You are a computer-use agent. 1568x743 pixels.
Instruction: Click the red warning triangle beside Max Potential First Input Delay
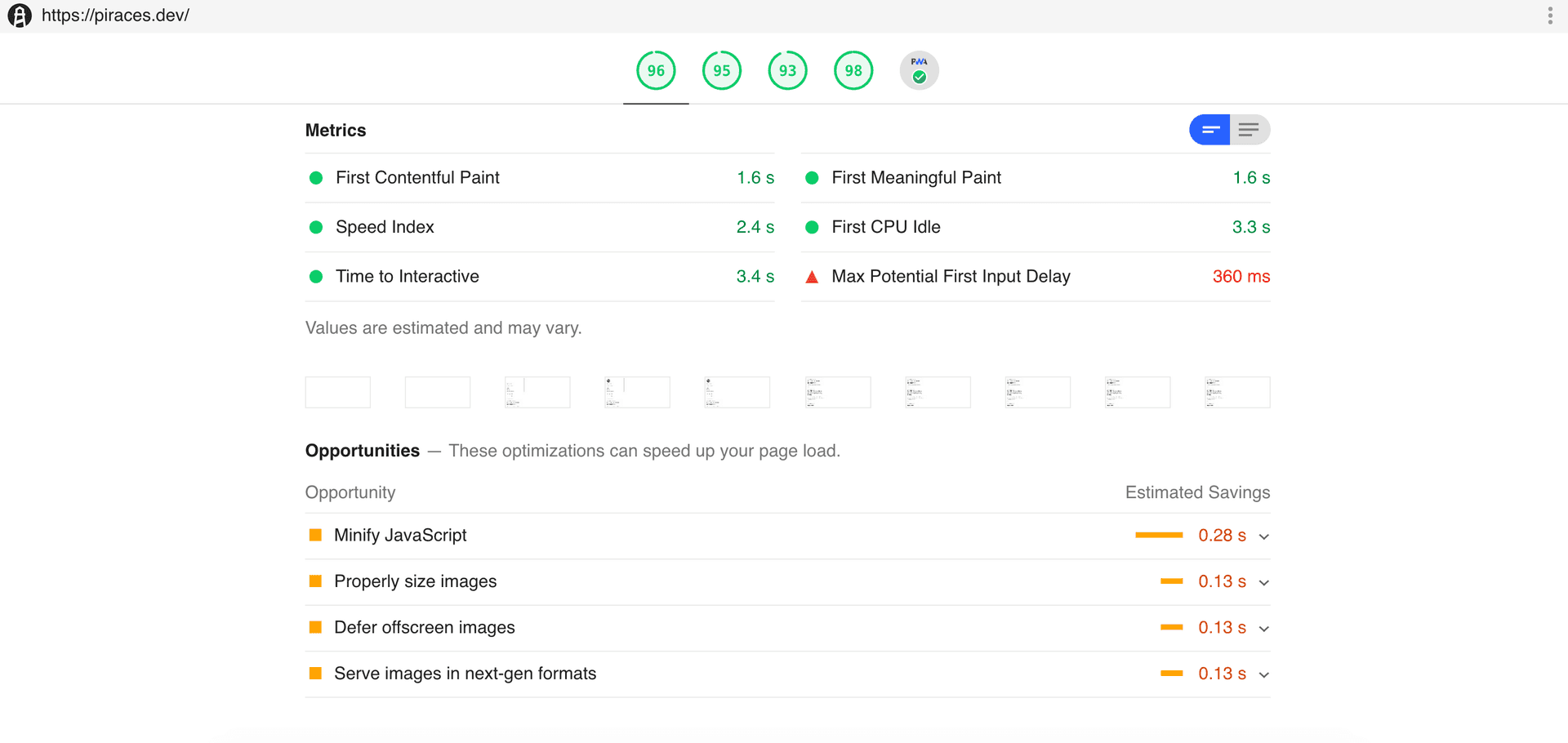[x=812, y=277]
